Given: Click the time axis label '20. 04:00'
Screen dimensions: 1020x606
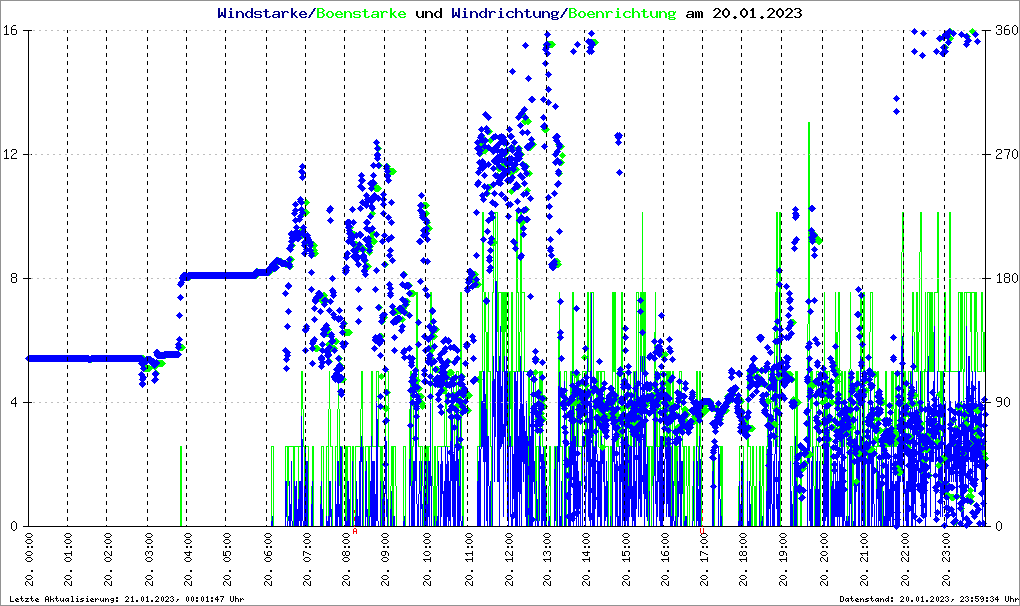Looking at the screenshot, I should point(188,559).
